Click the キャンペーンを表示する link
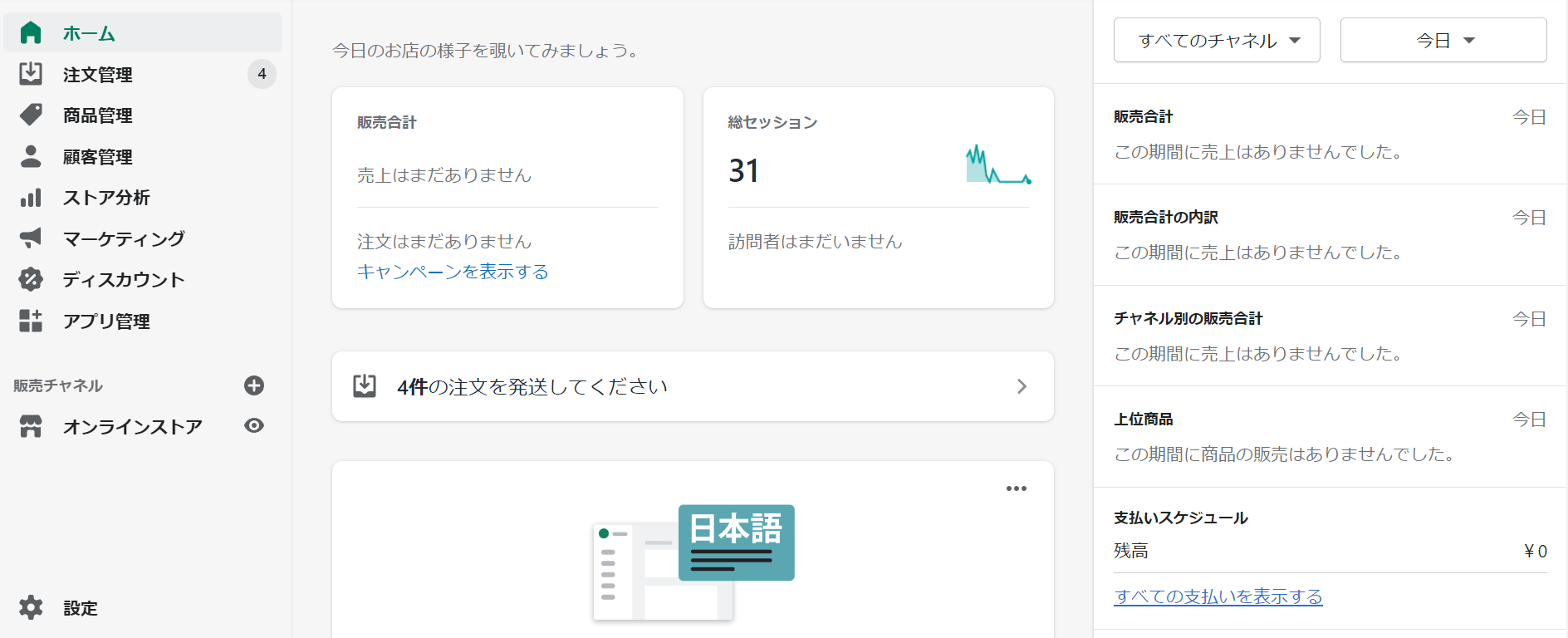1568x638 pixels. [x=453, y=272]
